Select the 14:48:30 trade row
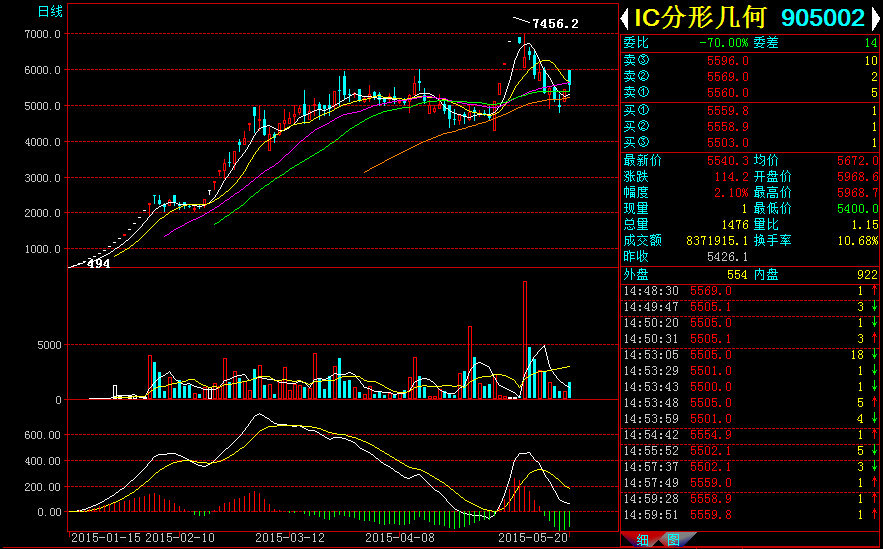 [x=751, y=291]
